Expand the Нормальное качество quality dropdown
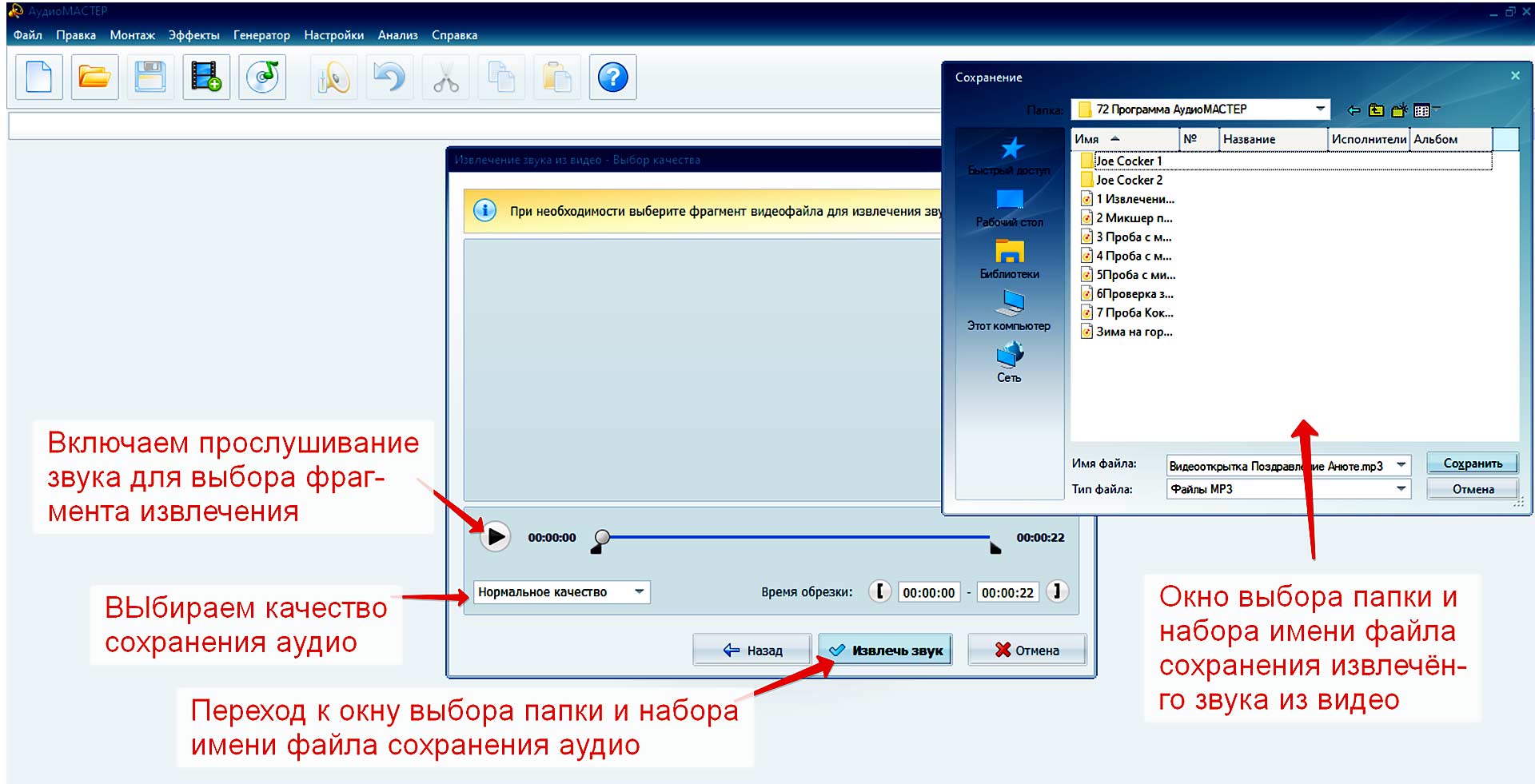This screenshot has width=1535, height=784. [640, 591]
